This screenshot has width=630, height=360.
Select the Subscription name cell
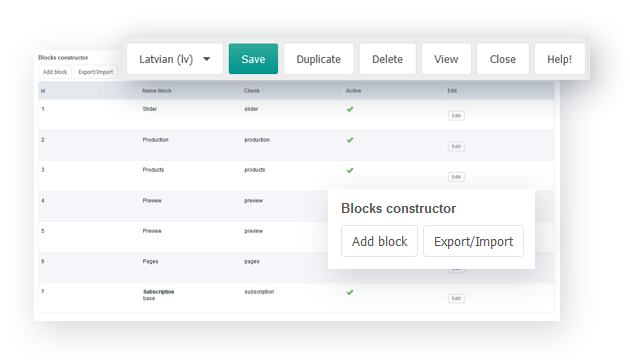(158, 292)
